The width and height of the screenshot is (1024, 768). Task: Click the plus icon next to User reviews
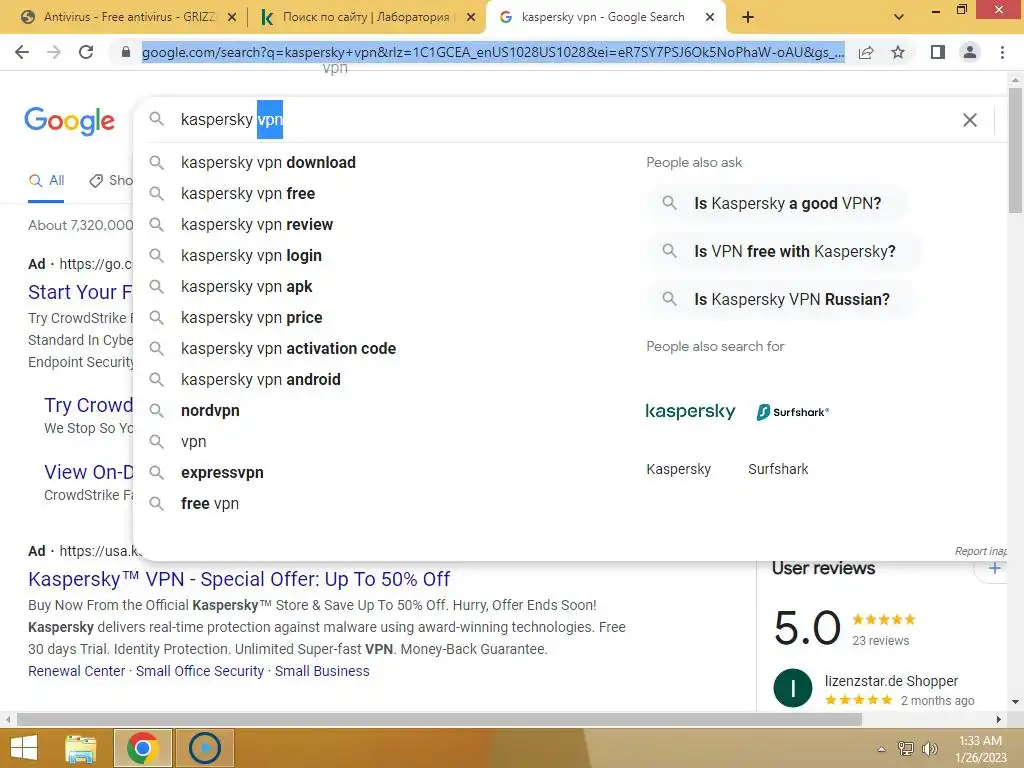click(x=995, y=568)
